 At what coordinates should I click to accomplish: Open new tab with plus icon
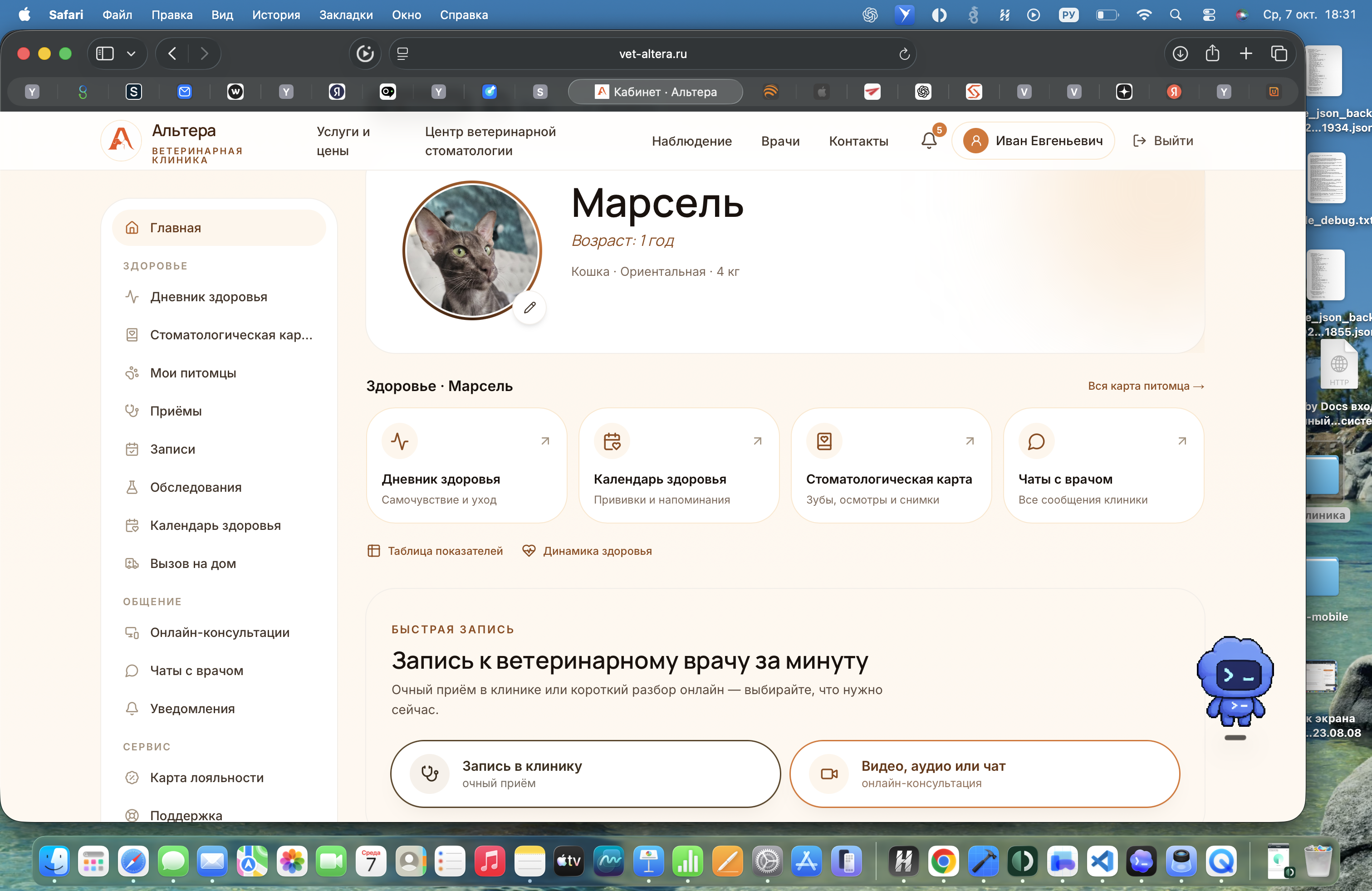[x=1246, y=54]
